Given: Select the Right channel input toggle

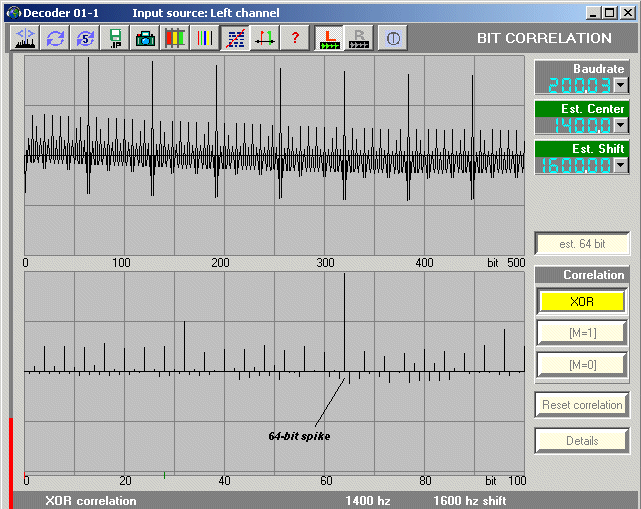Looking at the screenshot, I should point(359,38).
